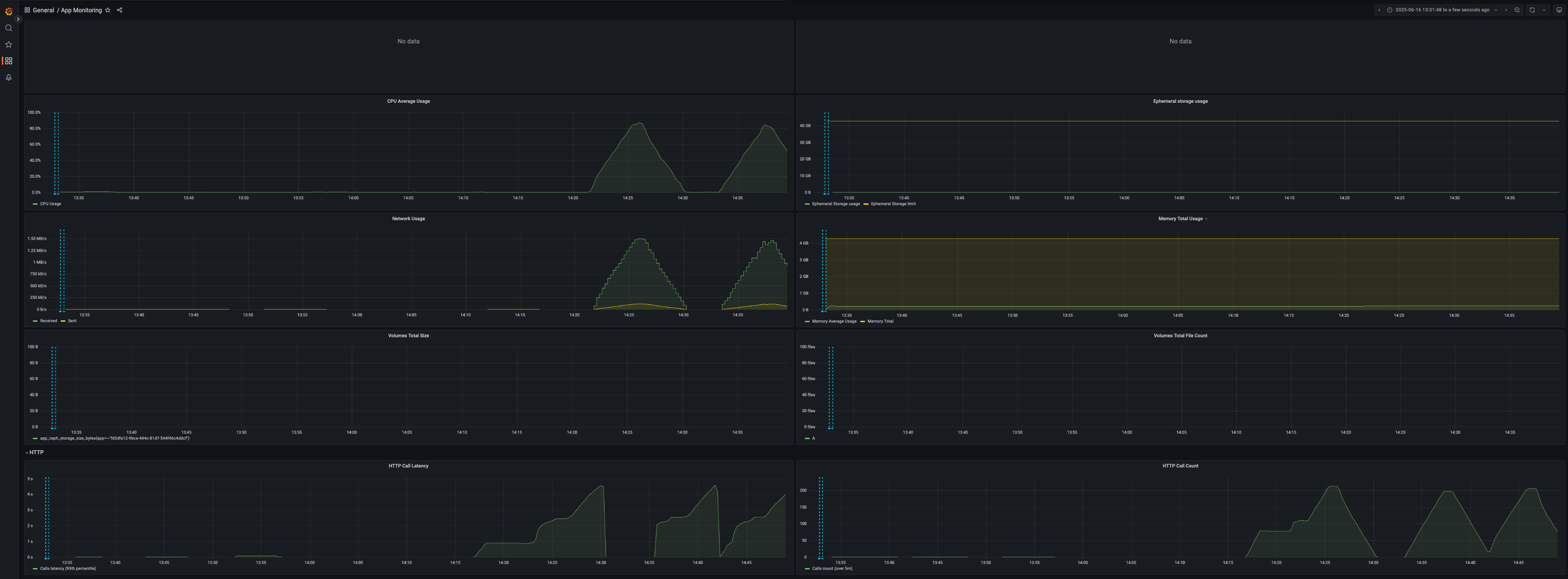The height and width of the screenshot is (579, 1568).
Task: Open color picker for CPU Usage swatch
Action: pyautogui.click(x=35, y=205)
